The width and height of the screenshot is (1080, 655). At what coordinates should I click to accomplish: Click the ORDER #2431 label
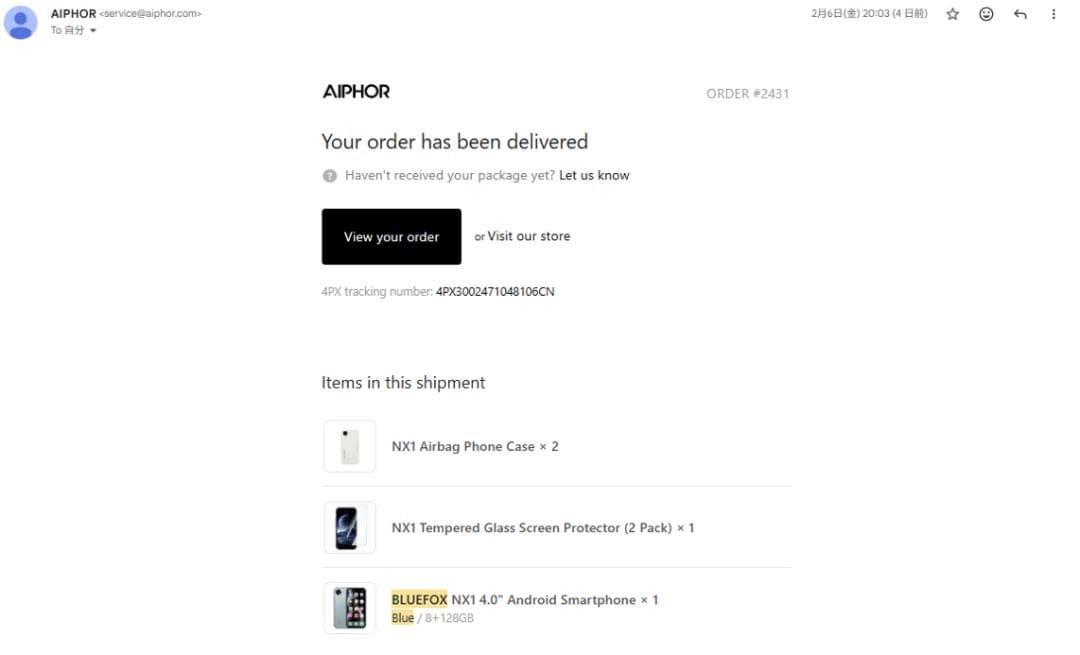747,94
